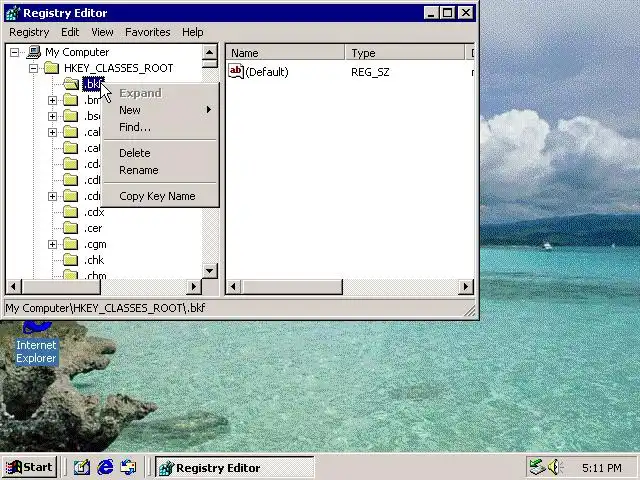This screenshot has width=640, height=480.
Task: Click the REG_SZ type cell
Action: [x=370, y=72]
